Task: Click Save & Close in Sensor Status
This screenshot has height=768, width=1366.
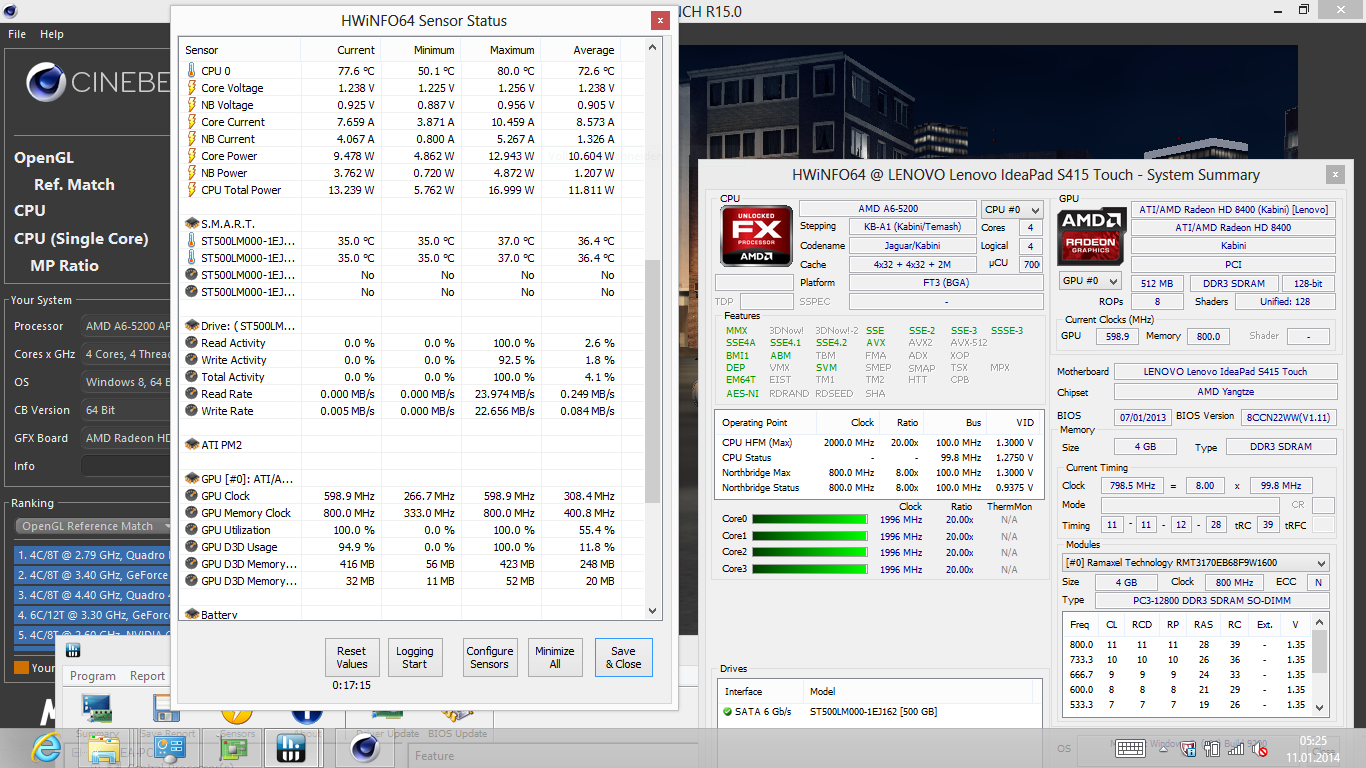Action: (x=623, y=657)
